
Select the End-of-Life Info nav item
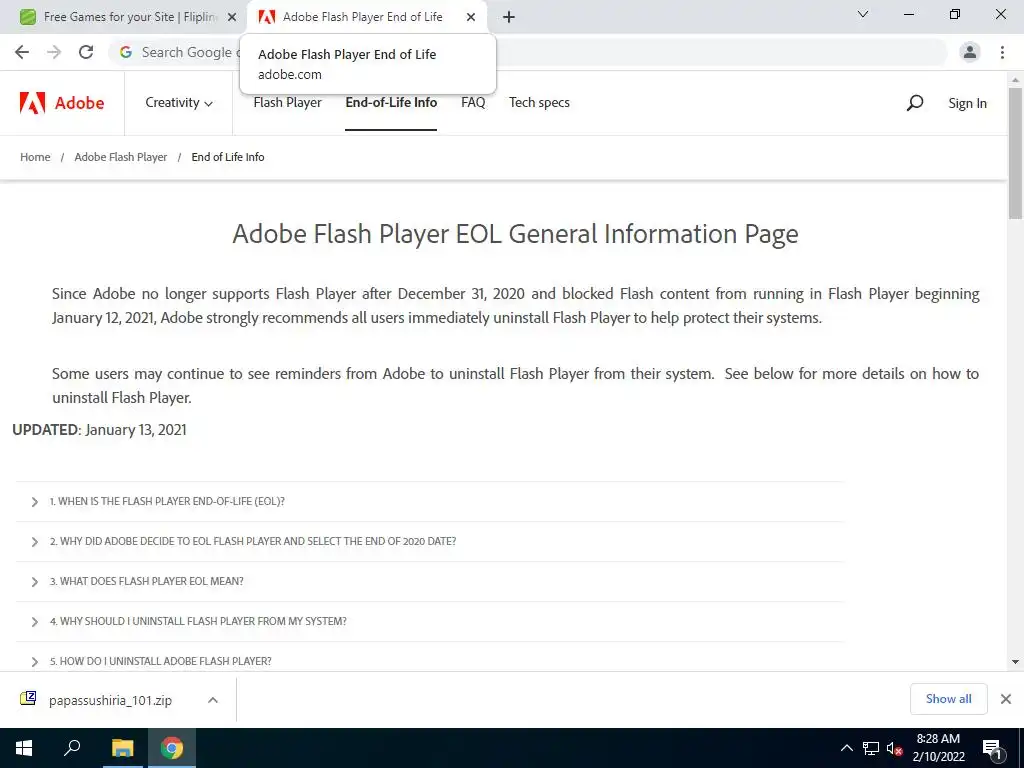[391, 103]
